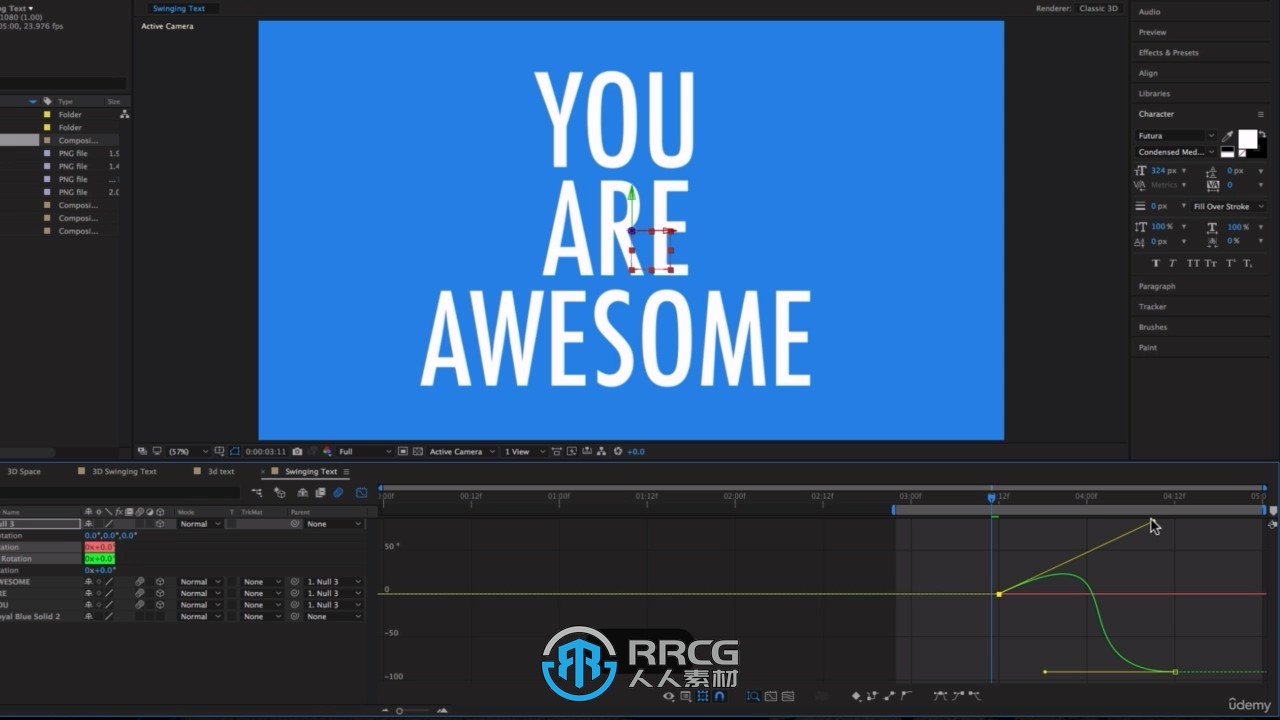Screen dimensions: 1280x720
Task: Click the green highlighted Y Rotation value
Action: pos(100,559)
